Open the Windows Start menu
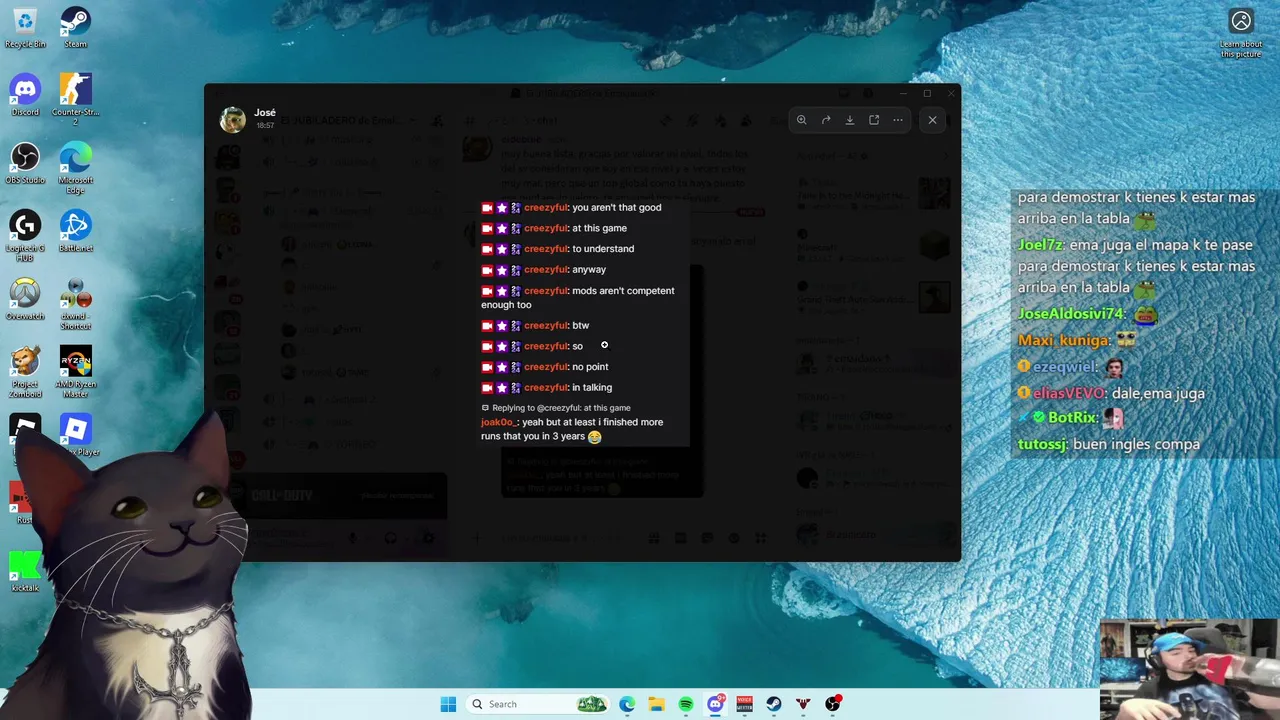1280x720 pixels. pyautogui.click(x=448, y=704)
